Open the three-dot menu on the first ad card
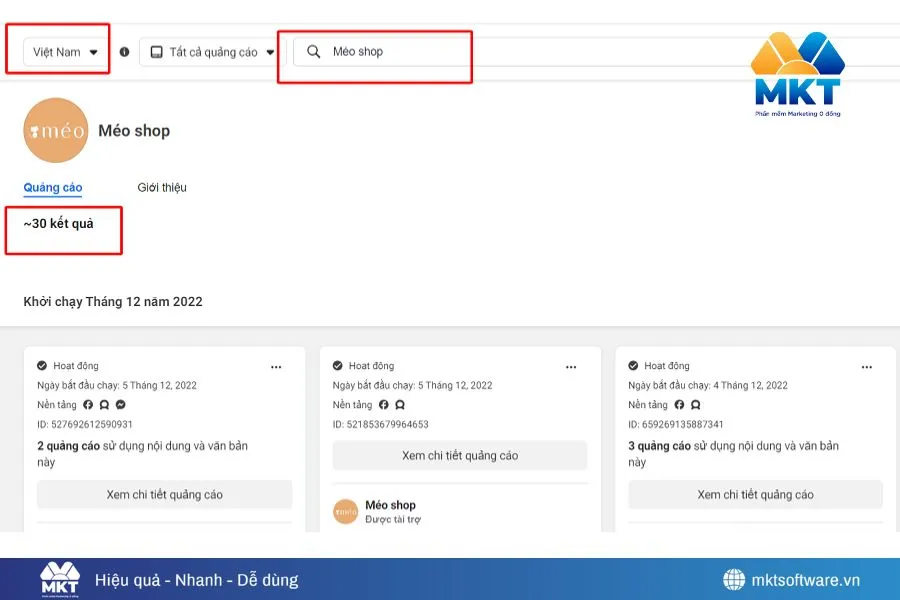900x600 pixels. pyautogui.click(x=276, y=367)
